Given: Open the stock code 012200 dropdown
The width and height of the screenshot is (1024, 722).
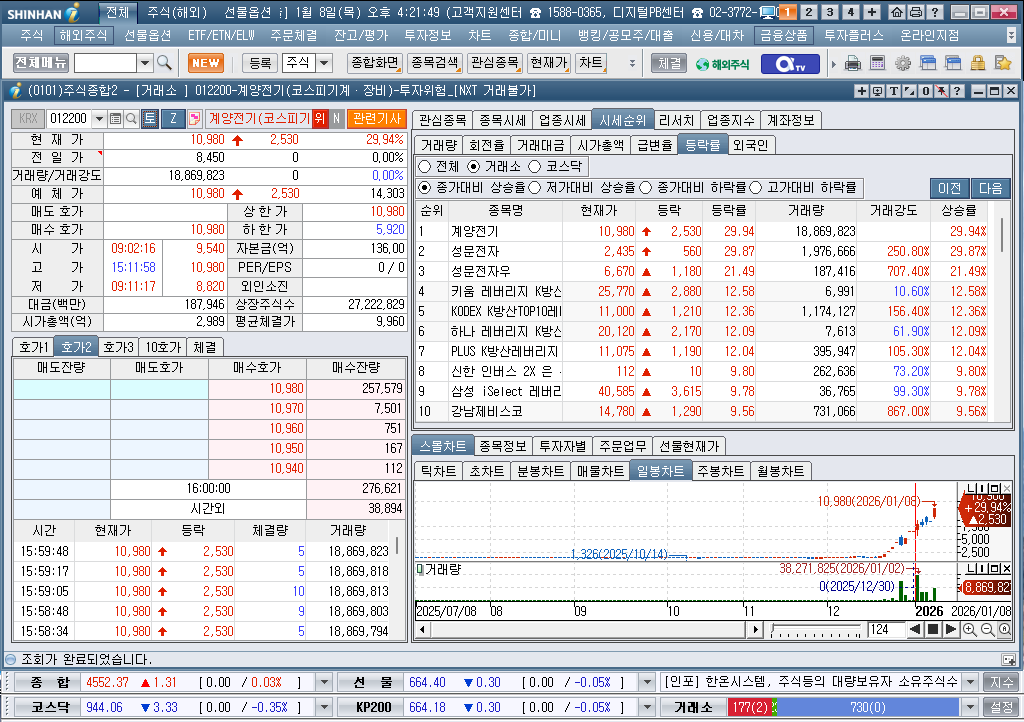Looking at the screenshot, I should pos(99,118).
